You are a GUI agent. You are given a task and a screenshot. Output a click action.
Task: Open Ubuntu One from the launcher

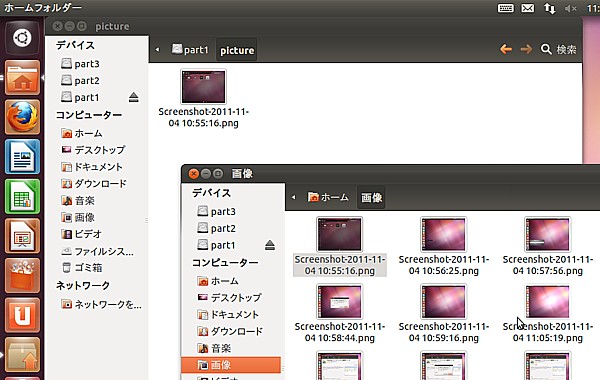click(22, 315)
